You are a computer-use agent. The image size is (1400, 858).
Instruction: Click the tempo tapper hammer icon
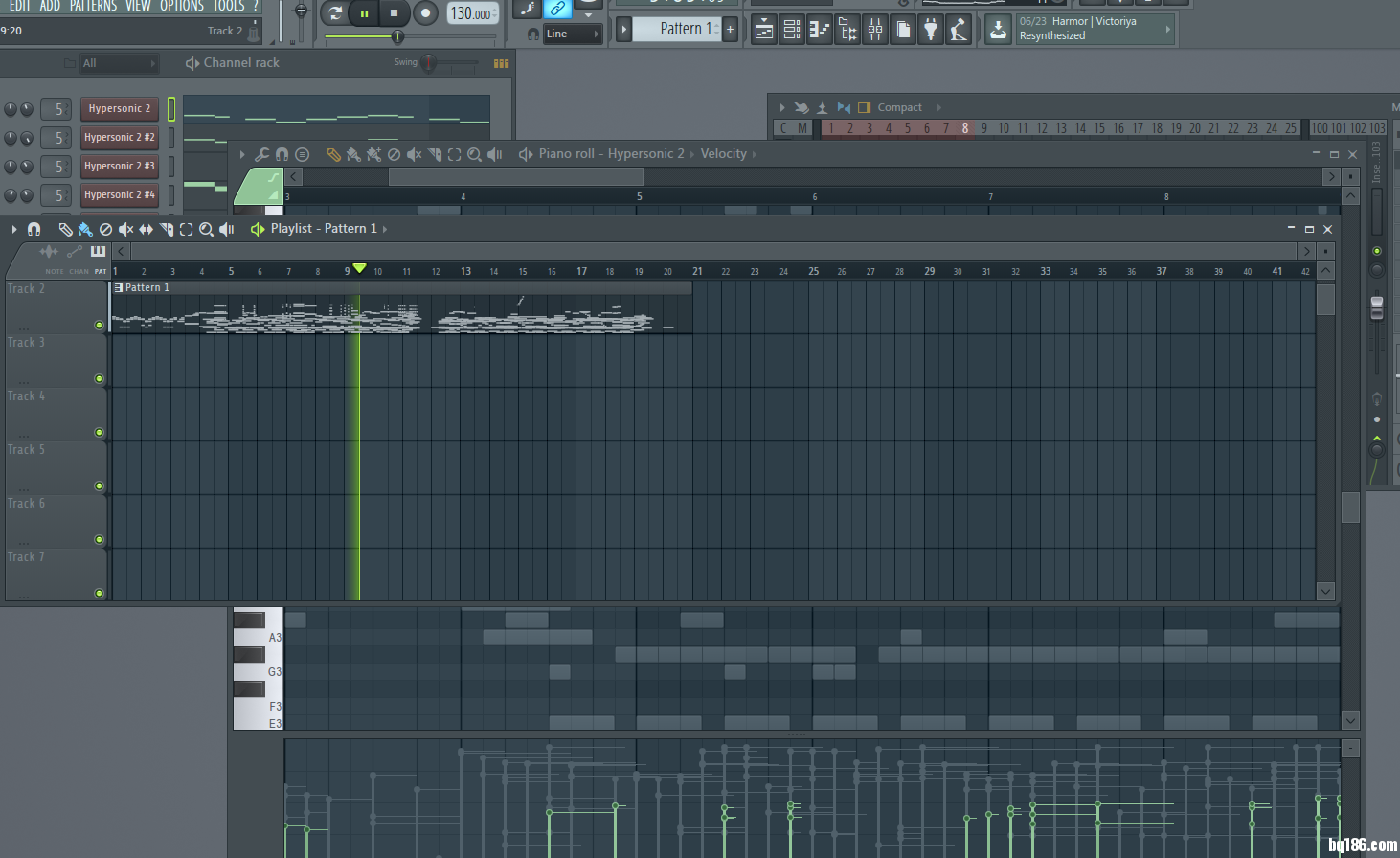coord(959,30)
